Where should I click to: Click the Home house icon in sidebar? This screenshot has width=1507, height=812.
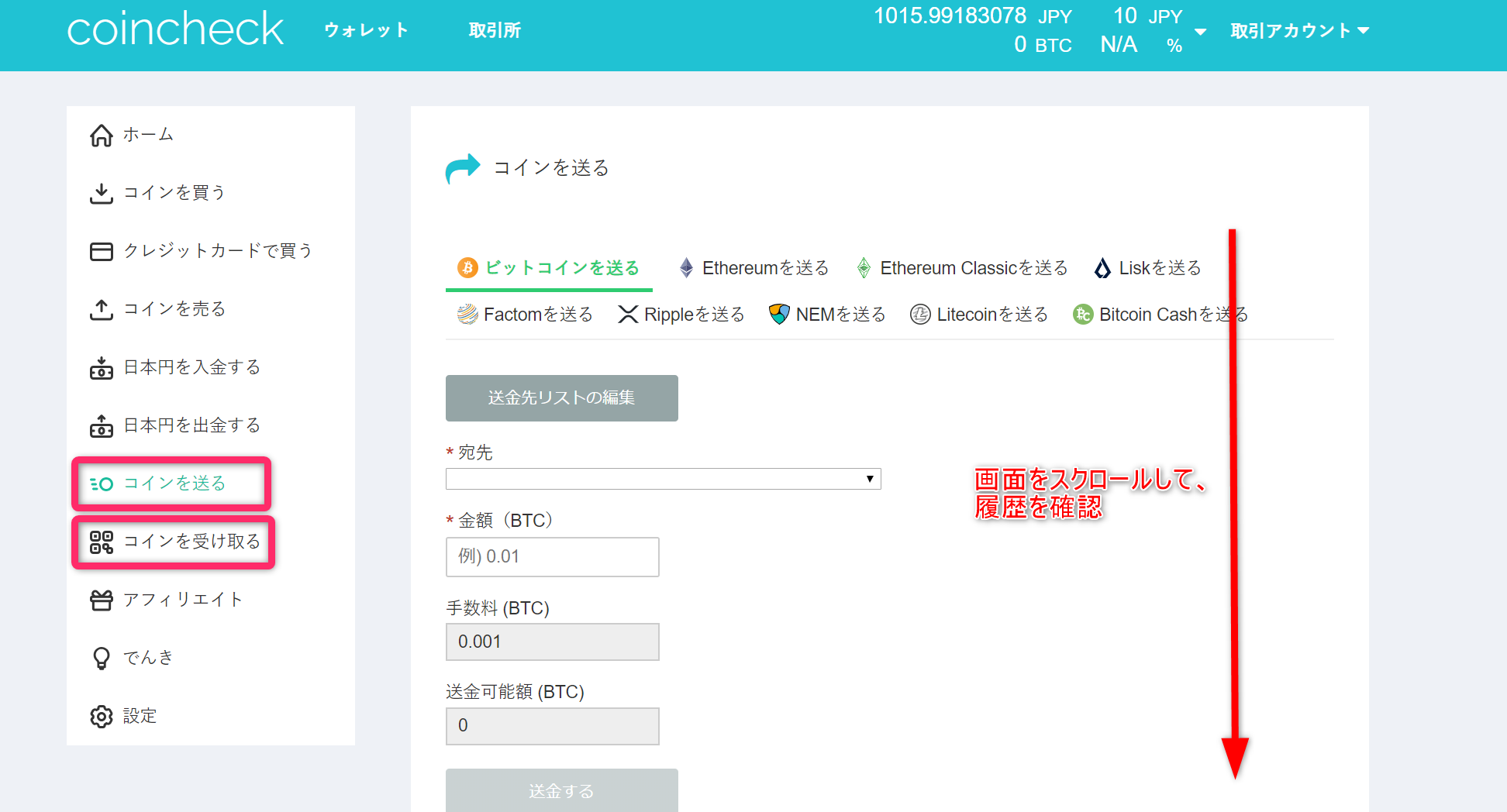click(x=102, y=135)
